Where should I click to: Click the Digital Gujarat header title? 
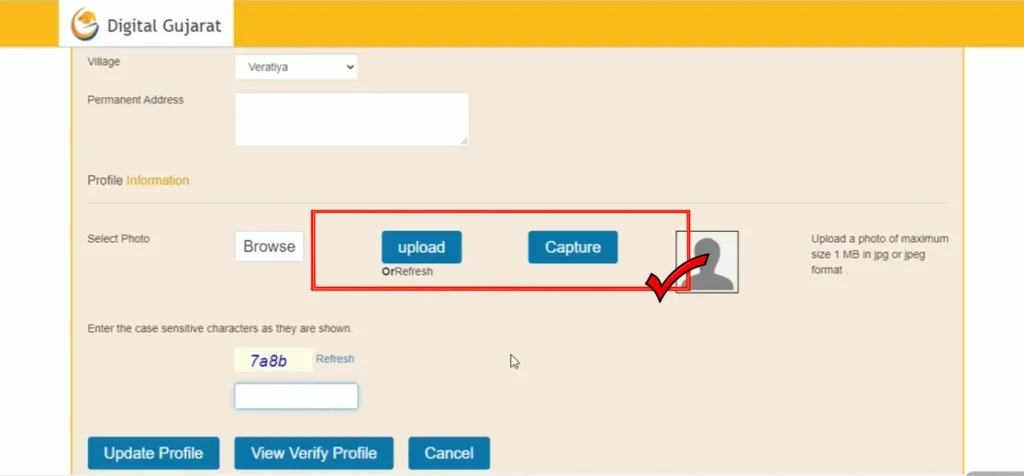pyautogui.click(x=164, y=25)
